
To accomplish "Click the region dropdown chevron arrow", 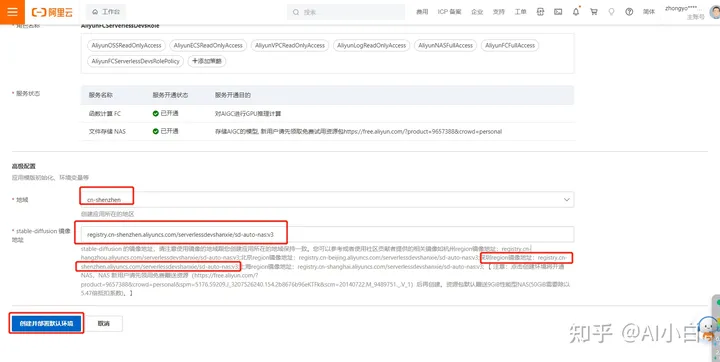I will pyautogui.click(x=567, y=199).
